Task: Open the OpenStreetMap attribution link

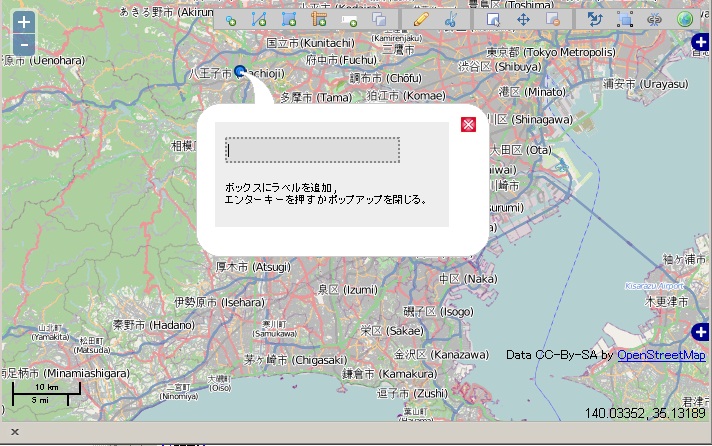Action: (x=661, y=355)
